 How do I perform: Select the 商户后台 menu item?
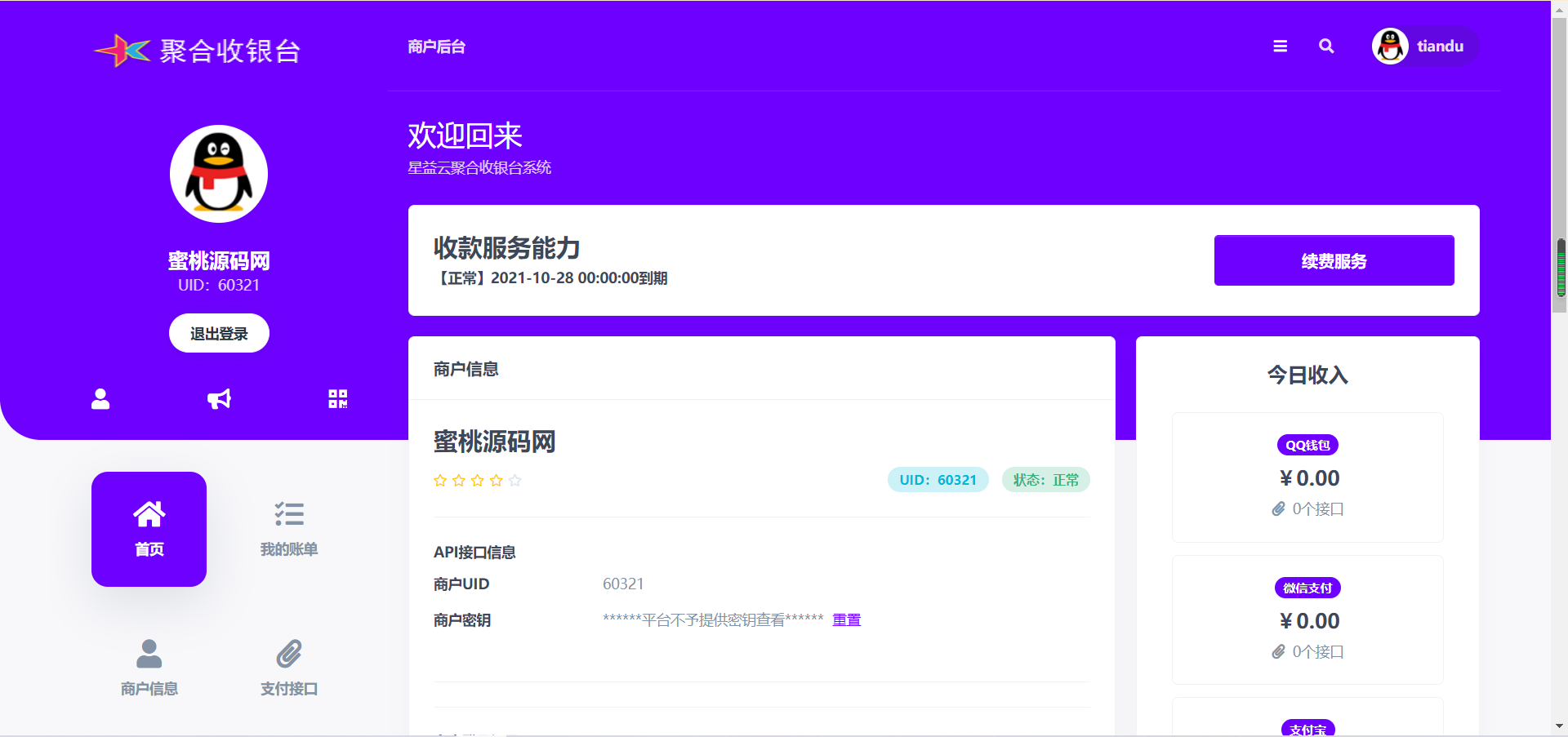tap(436, 47)
